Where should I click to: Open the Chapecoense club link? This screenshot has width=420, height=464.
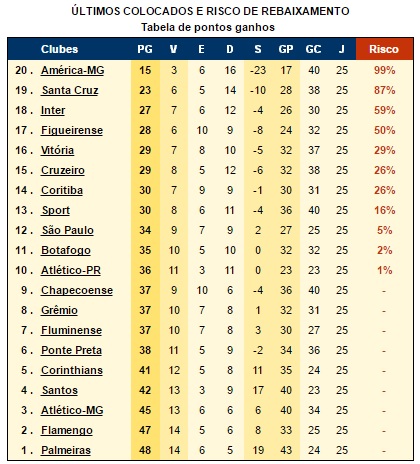(77, 290)
